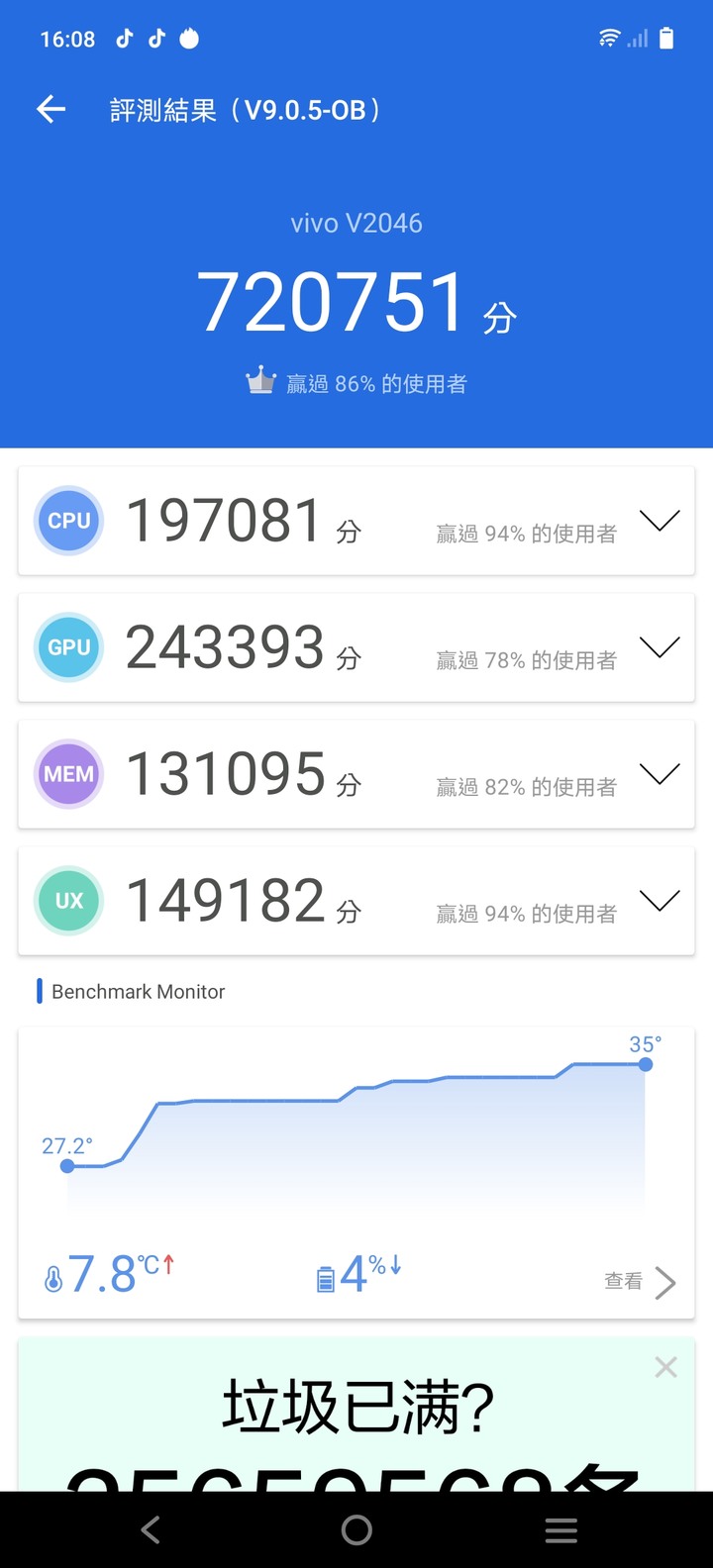
Task: Tap the crown ranking icon
Action: click(x=260, y=381)
